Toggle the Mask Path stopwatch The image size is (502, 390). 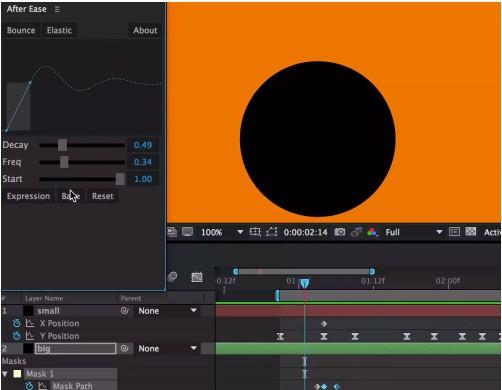29,386
